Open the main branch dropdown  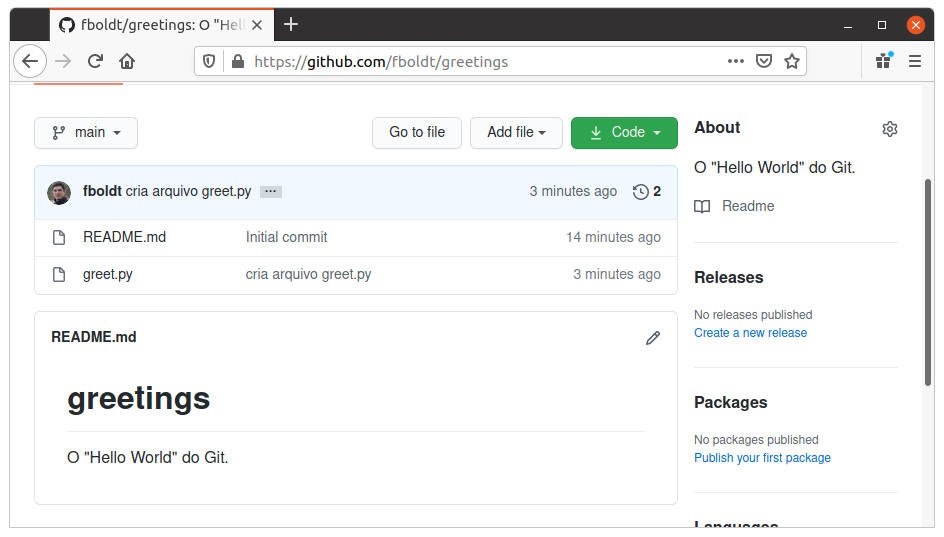pyautogui.click(x=86, y=133)
